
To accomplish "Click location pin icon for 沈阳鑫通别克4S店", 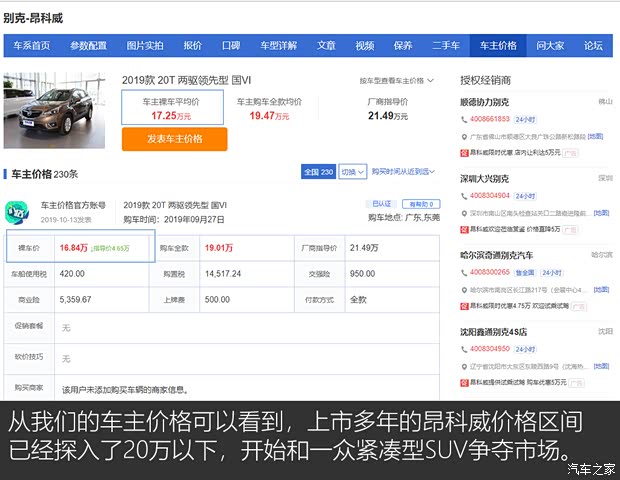I will point(464,367).
